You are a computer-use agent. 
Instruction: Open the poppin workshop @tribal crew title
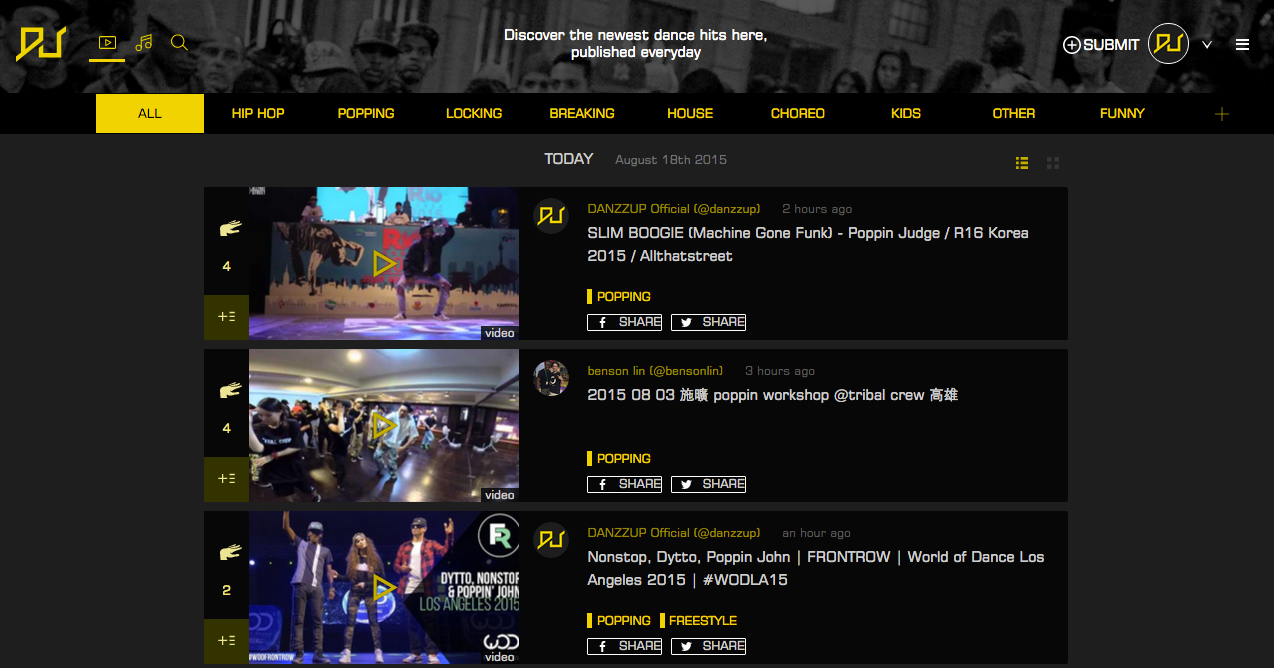[x=772, y=395]
